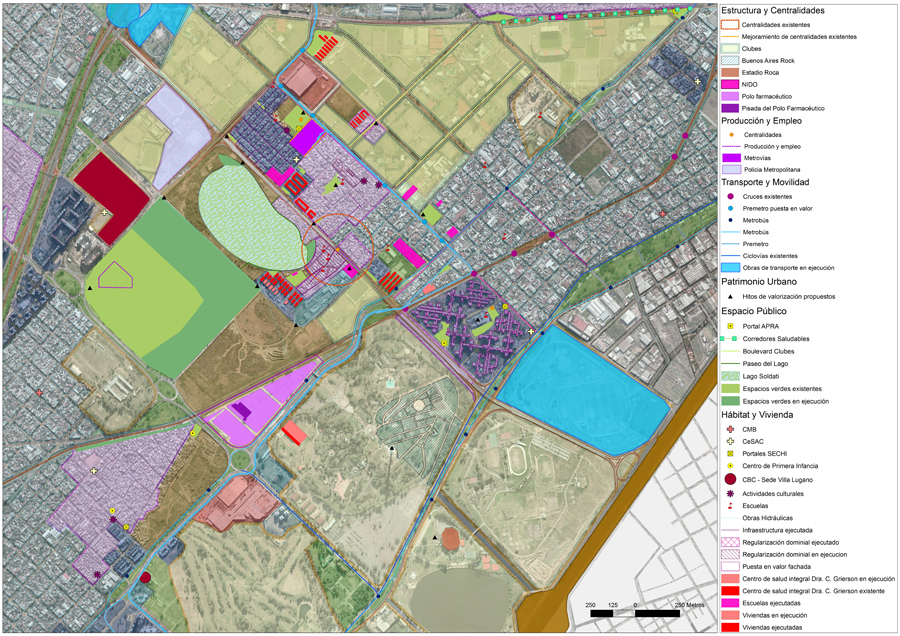The image size is (900, 636).
Task: Pick the Actividades culturales star legend icon
Action: coord(730,493)
